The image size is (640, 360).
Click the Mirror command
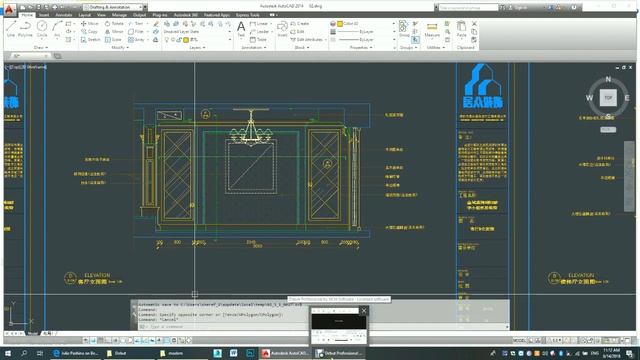click(114, 31)
